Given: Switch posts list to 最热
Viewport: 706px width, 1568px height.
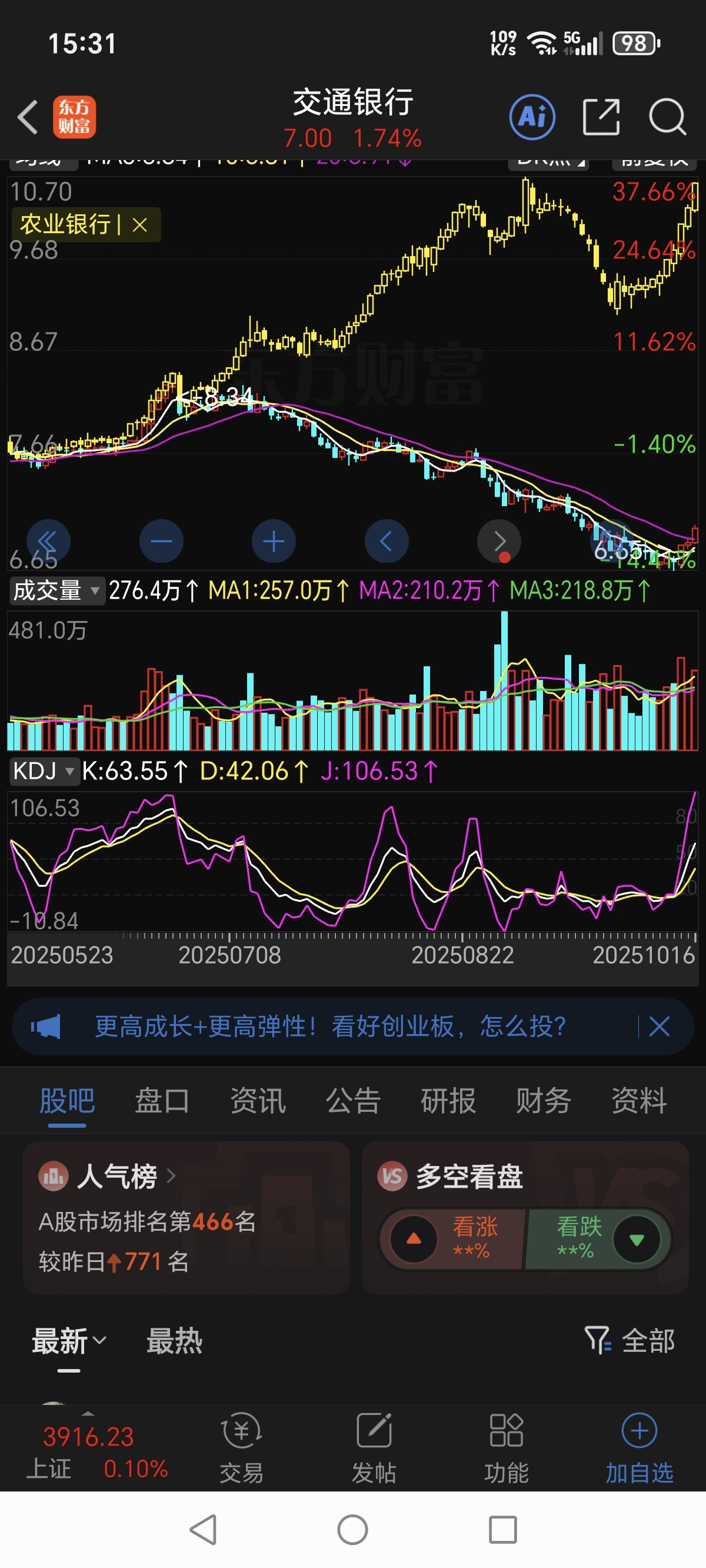Looking at the screenshot, I should point(174,1341).
